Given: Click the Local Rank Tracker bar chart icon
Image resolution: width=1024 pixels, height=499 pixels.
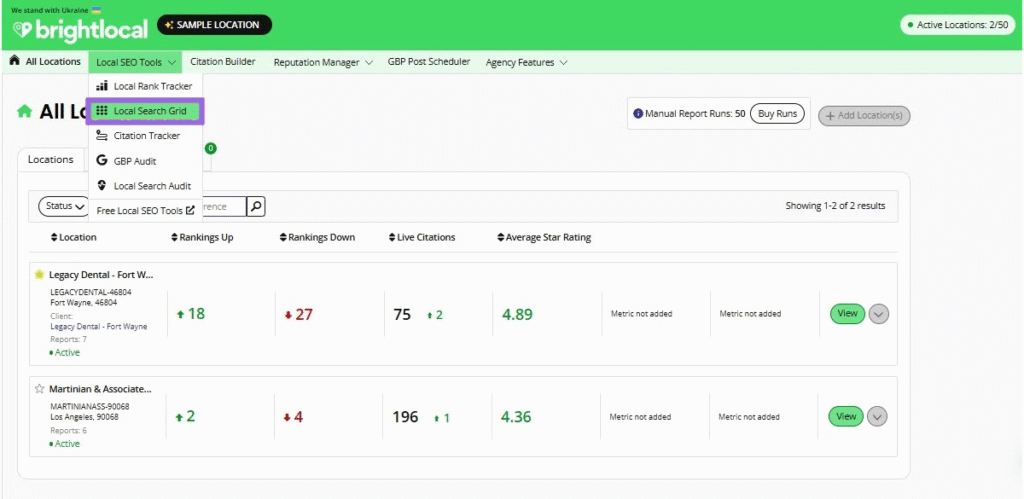Looking at the screenshot, I should (x=101, y=86).
